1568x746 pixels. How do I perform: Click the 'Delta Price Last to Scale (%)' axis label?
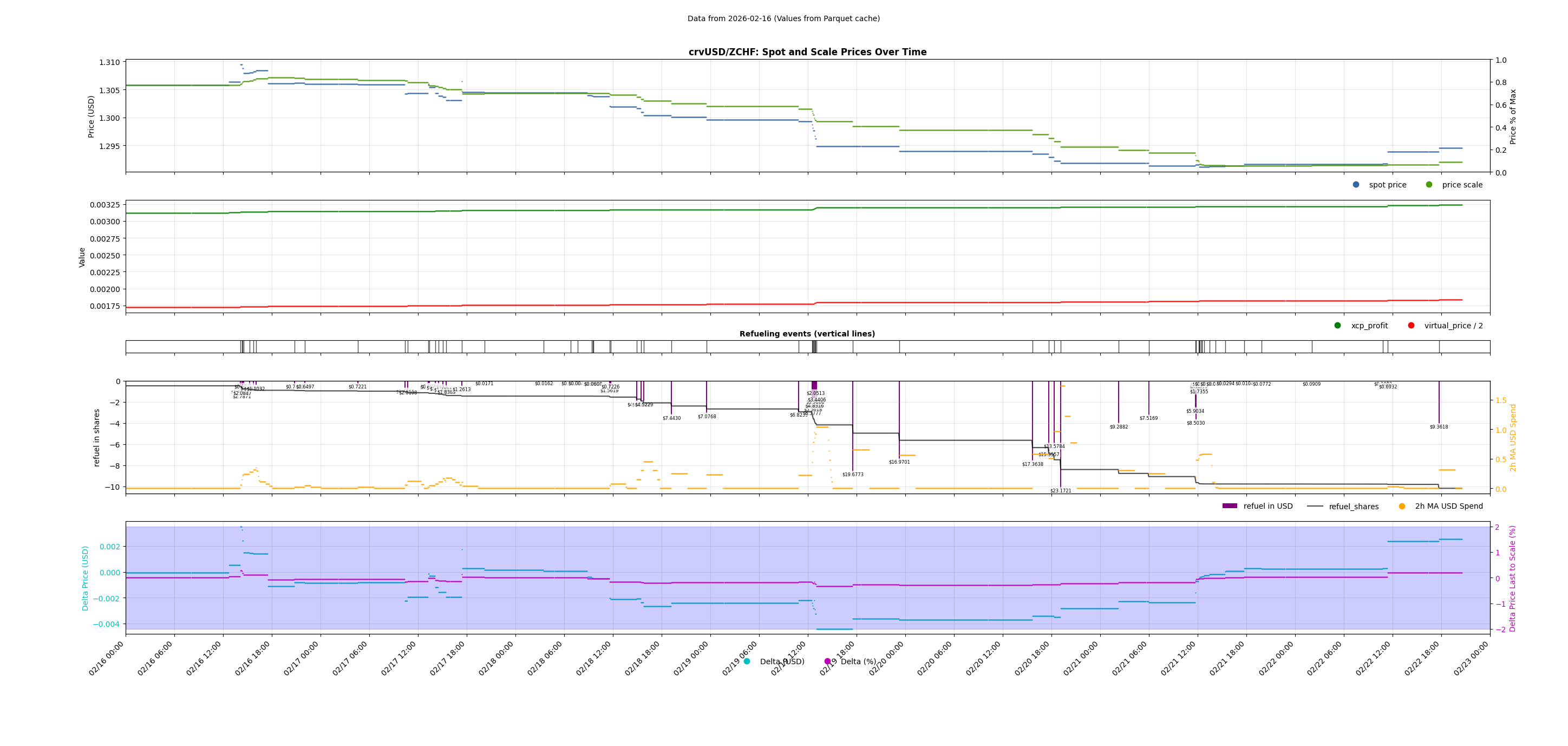1513,578
